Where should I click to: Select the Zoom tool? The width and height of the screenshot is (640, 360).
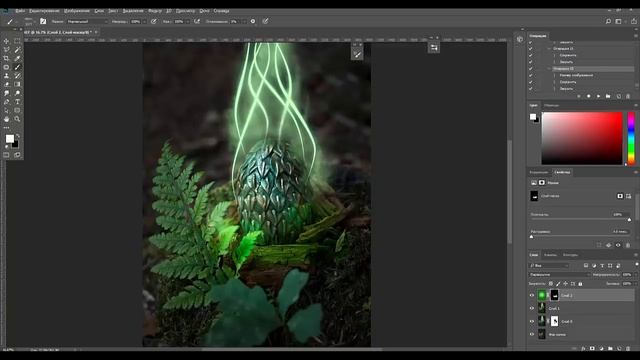point(17,119)
